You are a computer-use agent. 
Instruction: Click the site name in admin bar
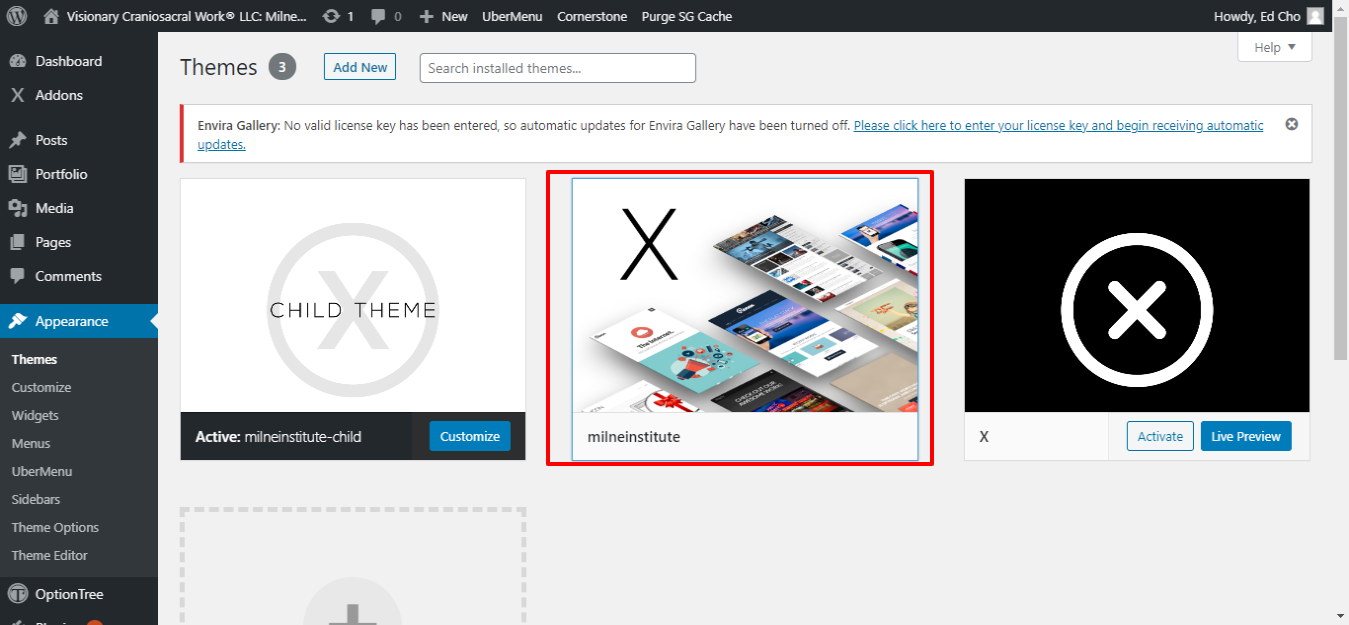point(187,16)
